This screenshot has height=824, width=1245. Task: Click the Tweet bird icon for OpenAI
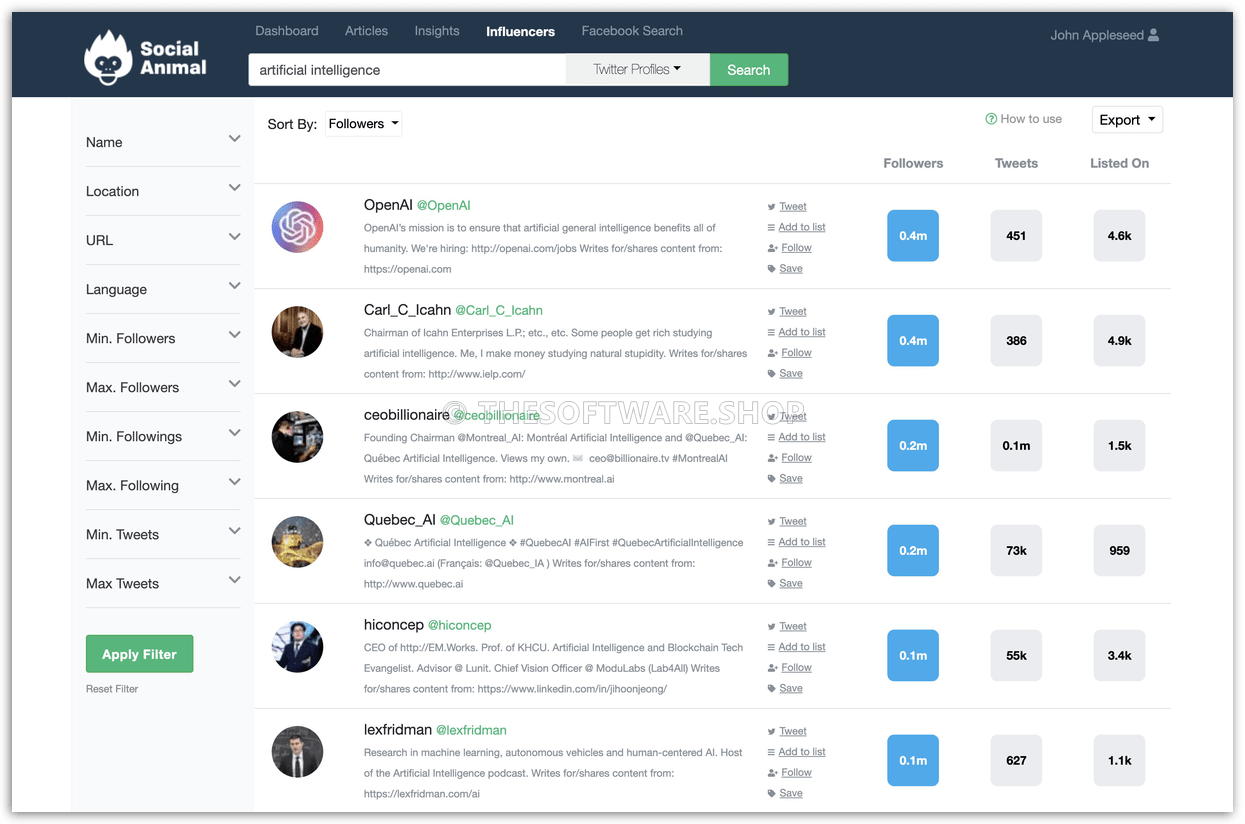771,207
